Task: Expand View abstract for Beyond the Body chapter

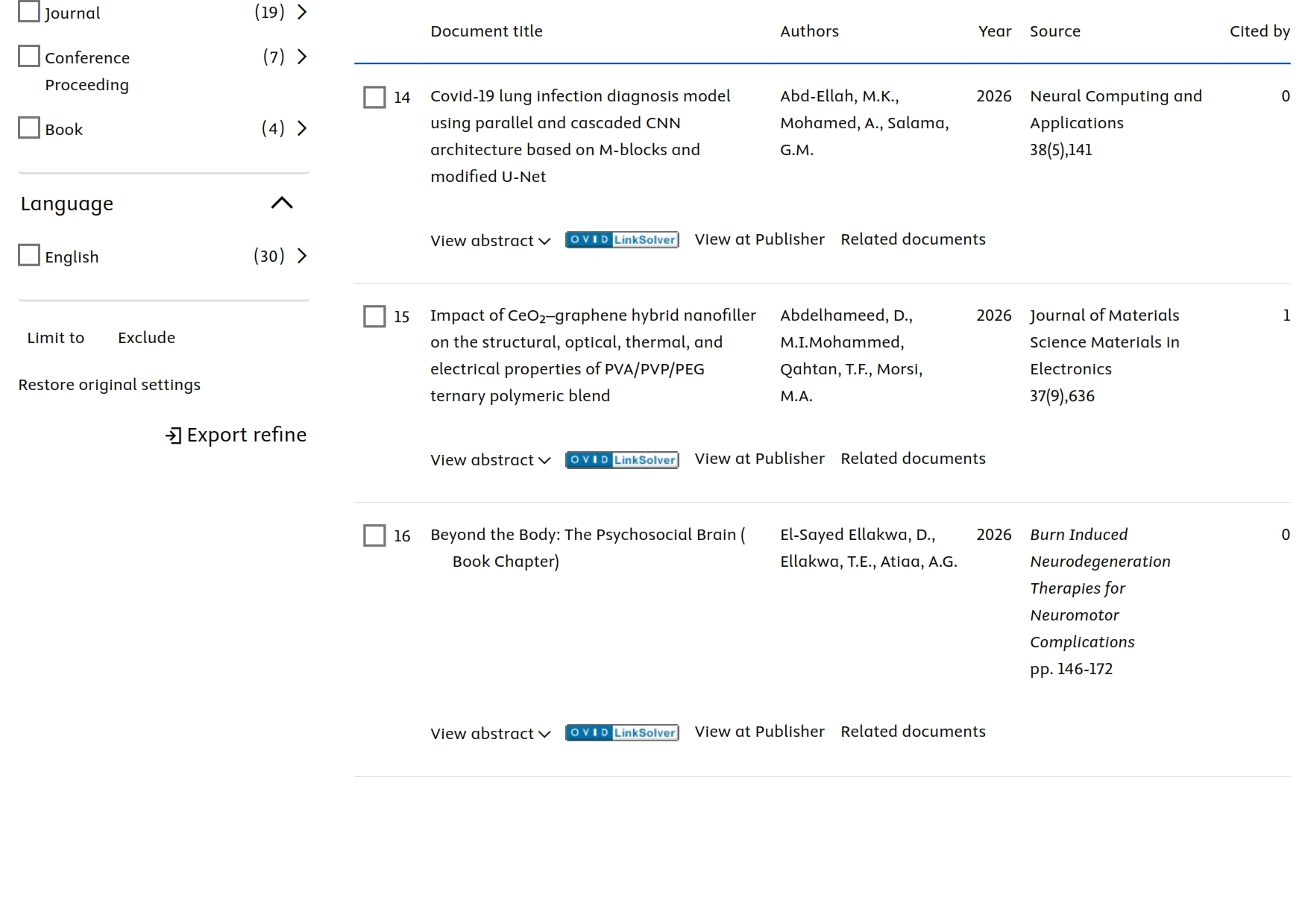Action: coord(490,734)
